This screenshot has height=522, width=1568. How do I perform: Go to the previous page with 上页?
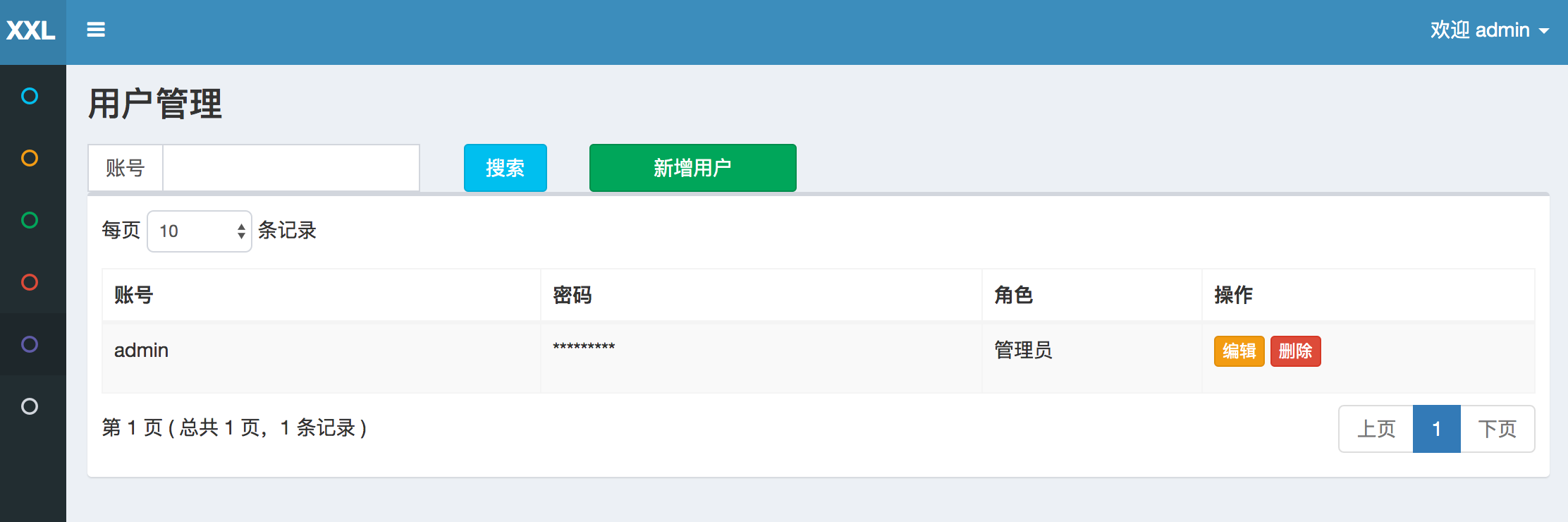1376,429
